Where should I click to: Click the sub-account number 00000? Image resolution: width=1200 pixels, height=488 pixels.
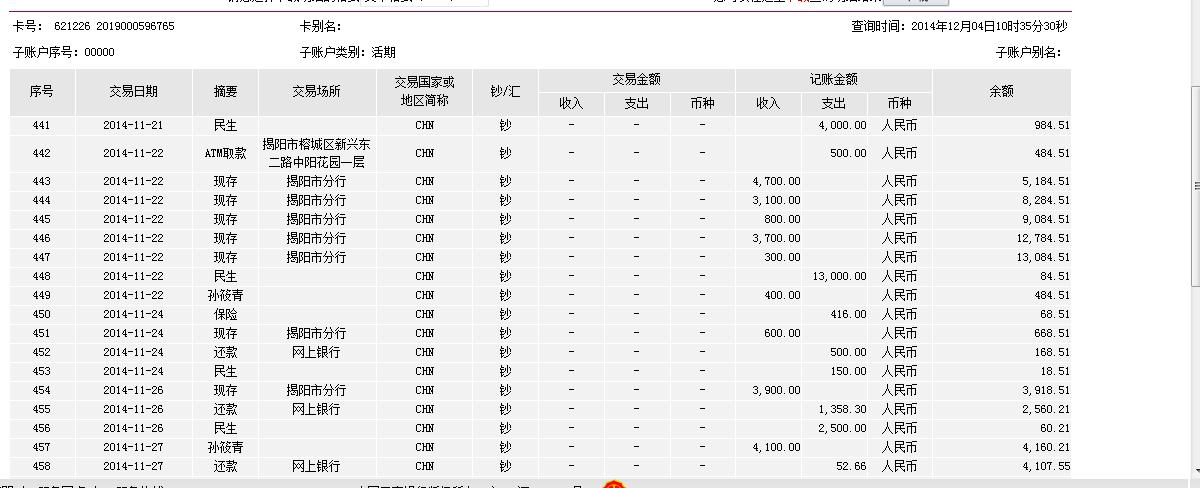pos(100,53)
